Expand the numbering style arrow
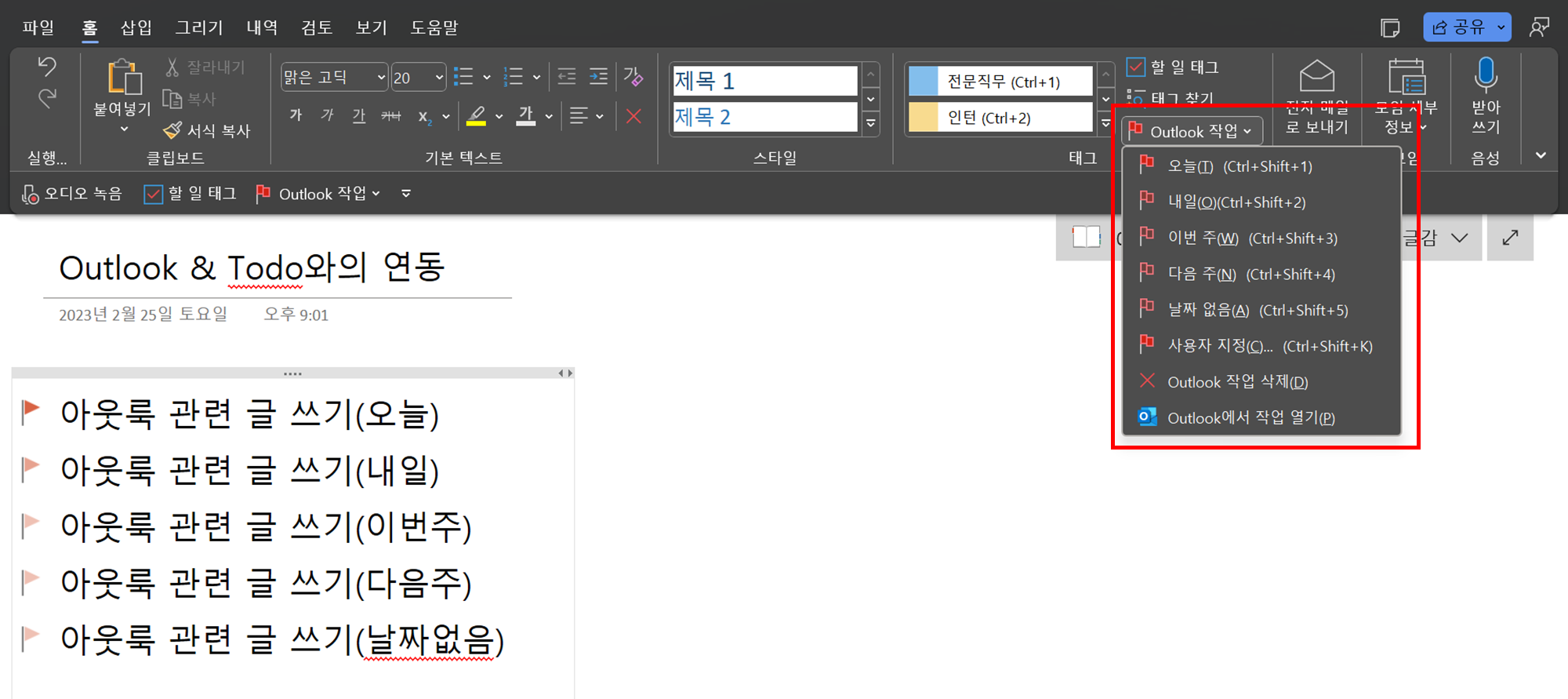The image size is (1568, 699). 536,77
